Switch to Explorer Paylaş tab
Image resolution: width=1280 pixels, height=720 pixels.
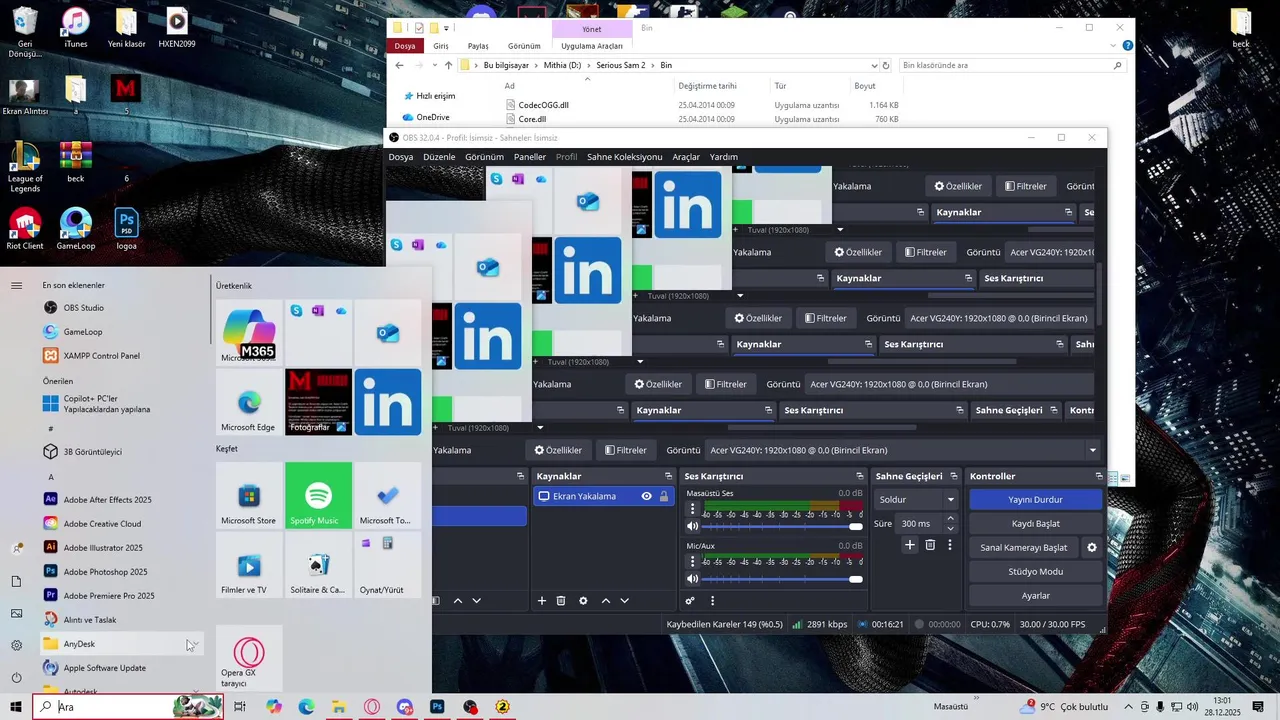(x=479, y=46)
